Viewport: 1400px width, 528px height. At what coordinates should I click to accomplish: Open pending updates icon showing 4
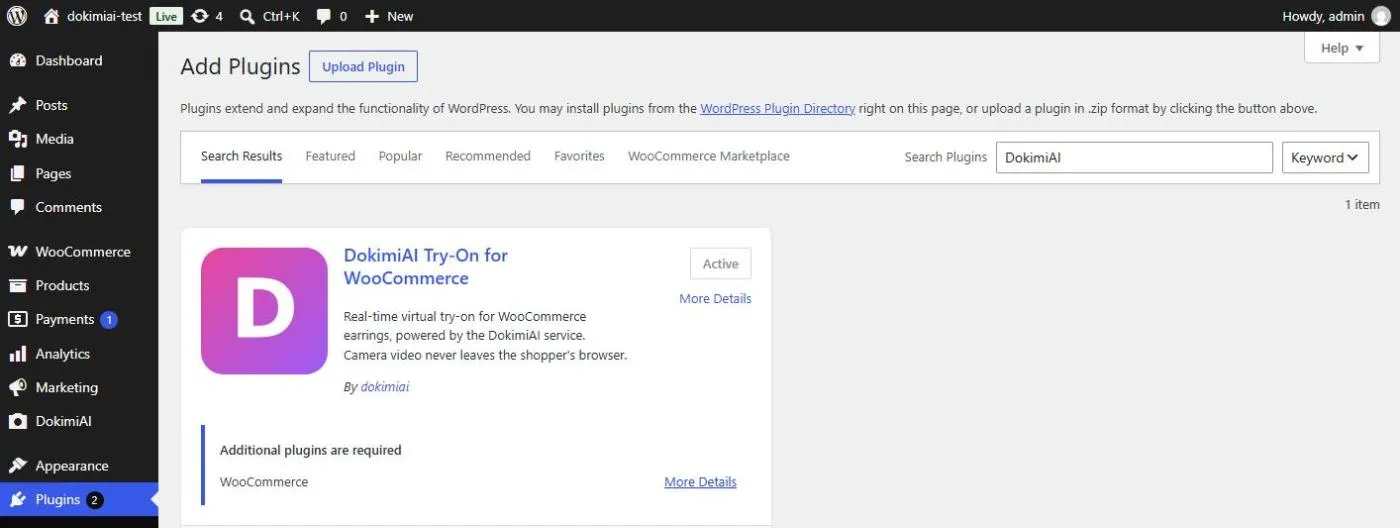(x=206, y=16)
